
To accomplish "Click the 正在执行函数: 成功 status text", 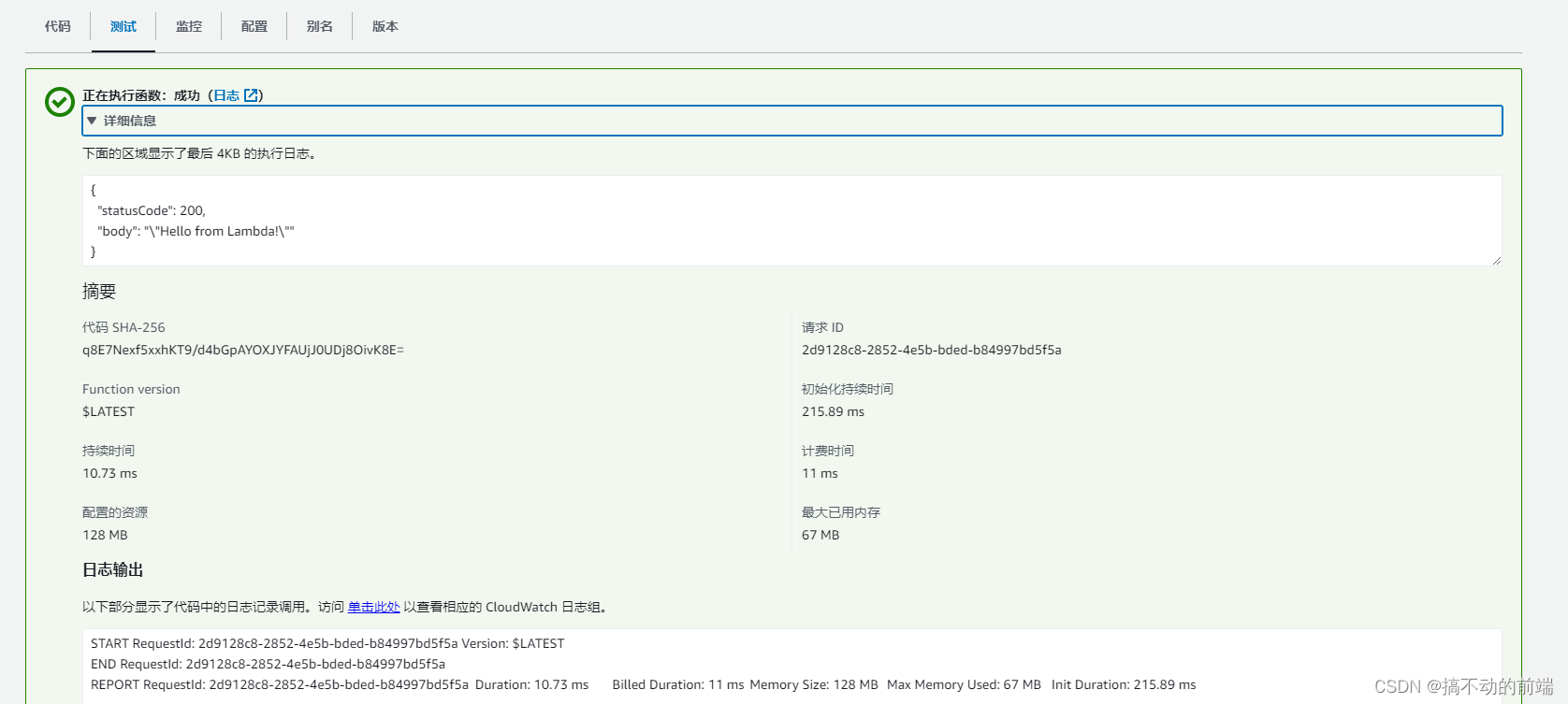I will click(x=141, y=95).
